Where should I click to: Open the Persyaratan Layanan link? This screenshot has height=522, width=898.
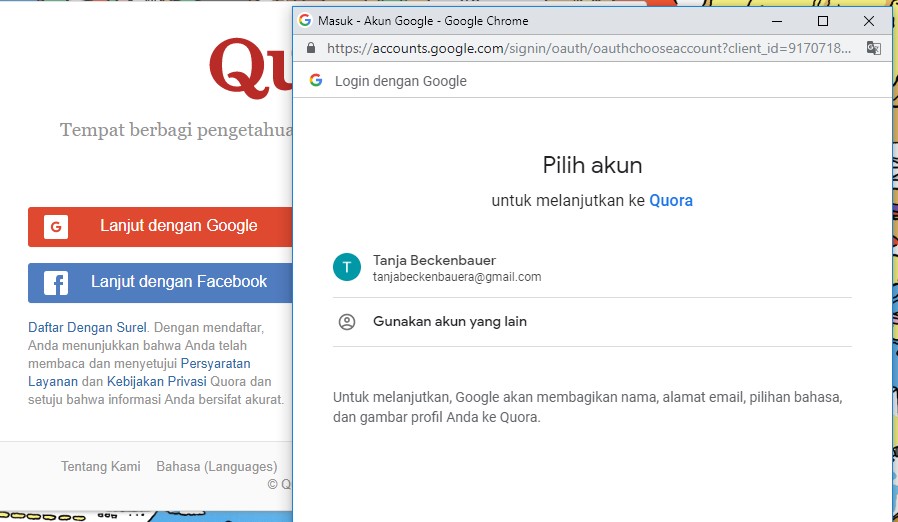click(139, 372)
